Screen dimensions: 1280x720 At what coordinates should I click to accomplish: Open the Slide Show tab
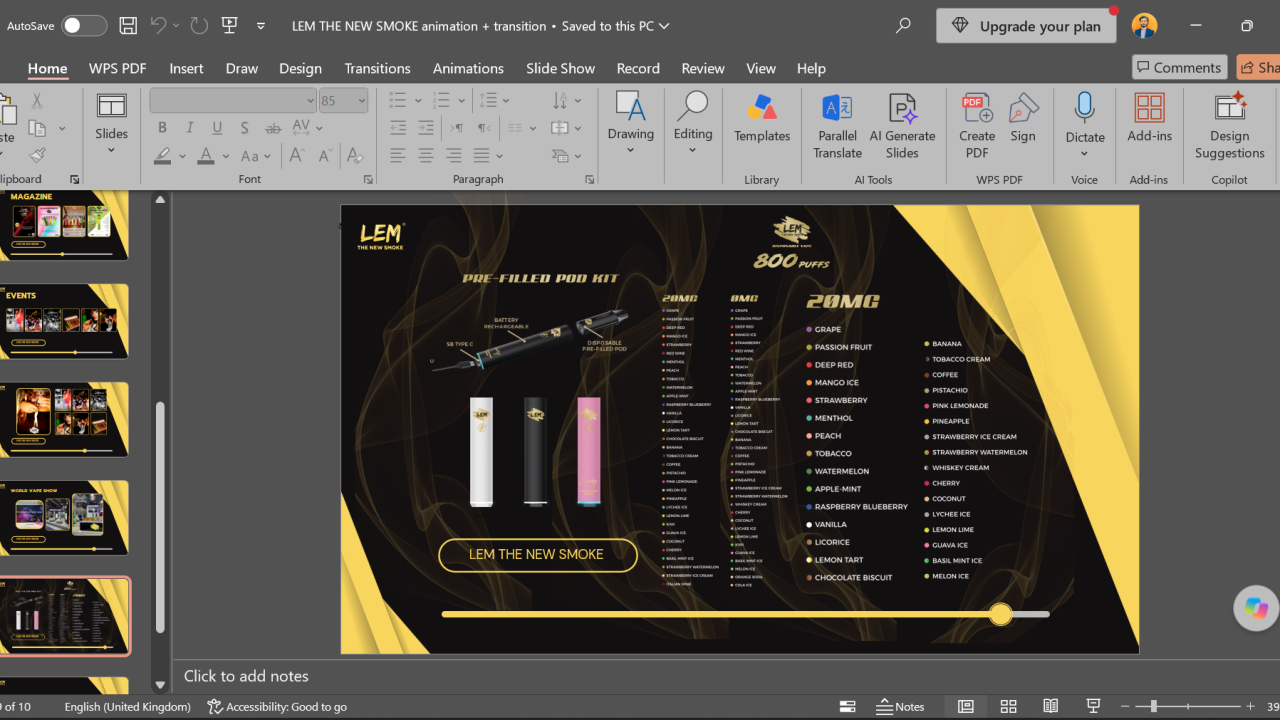(560, 68)
